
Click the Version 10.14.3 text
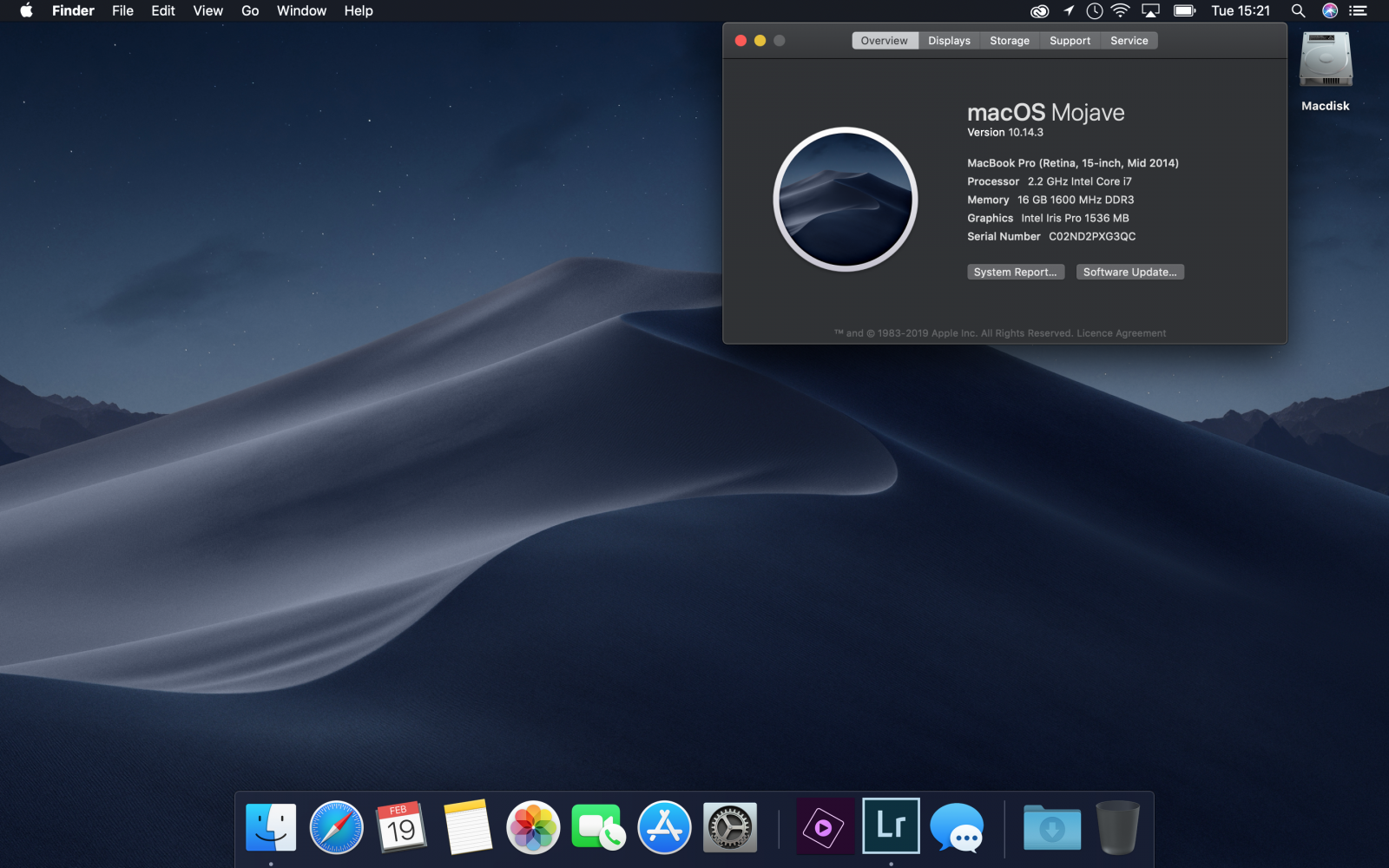click(x=1005, y=133)
